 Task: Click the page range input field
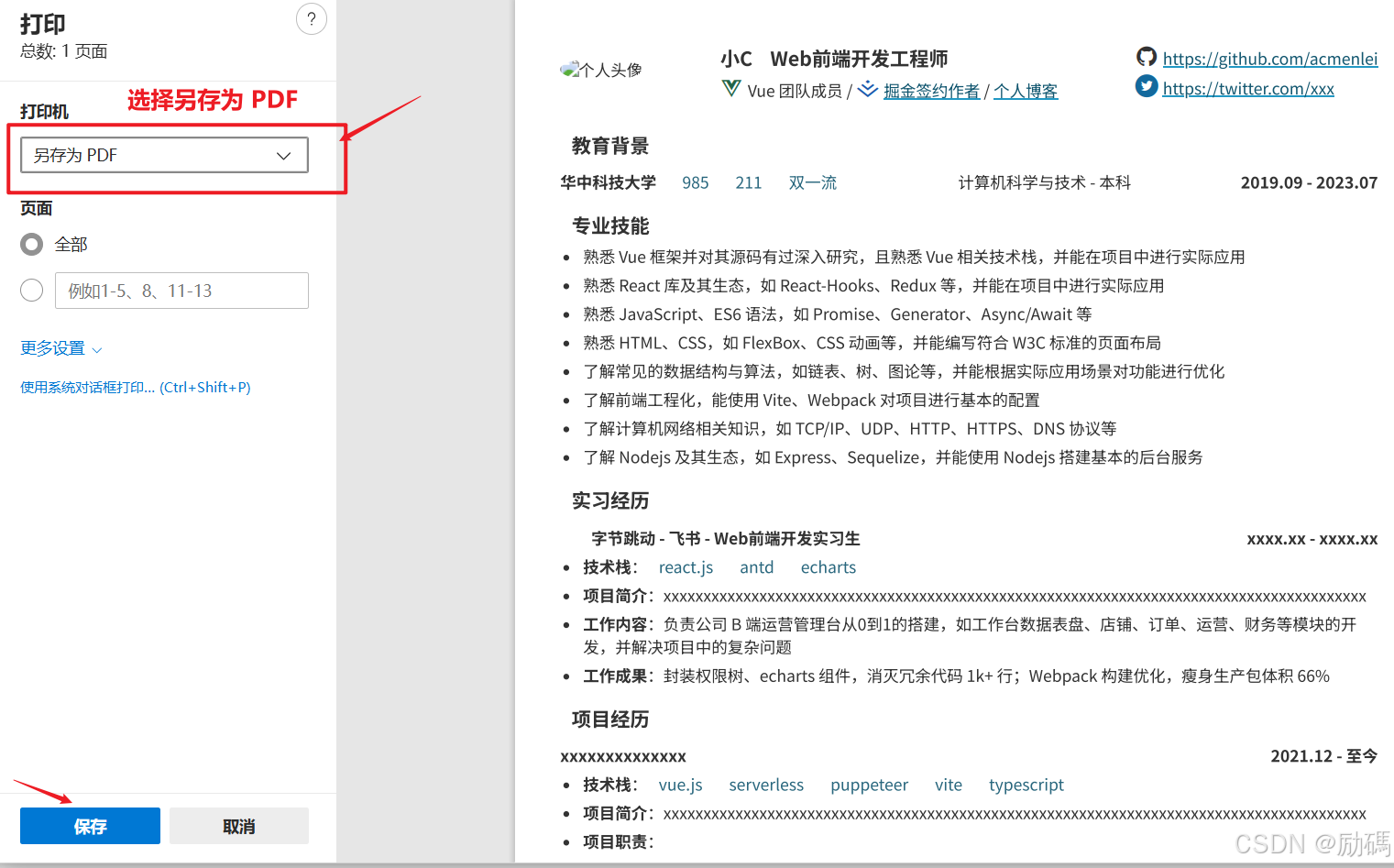click(x=181, y=291)
